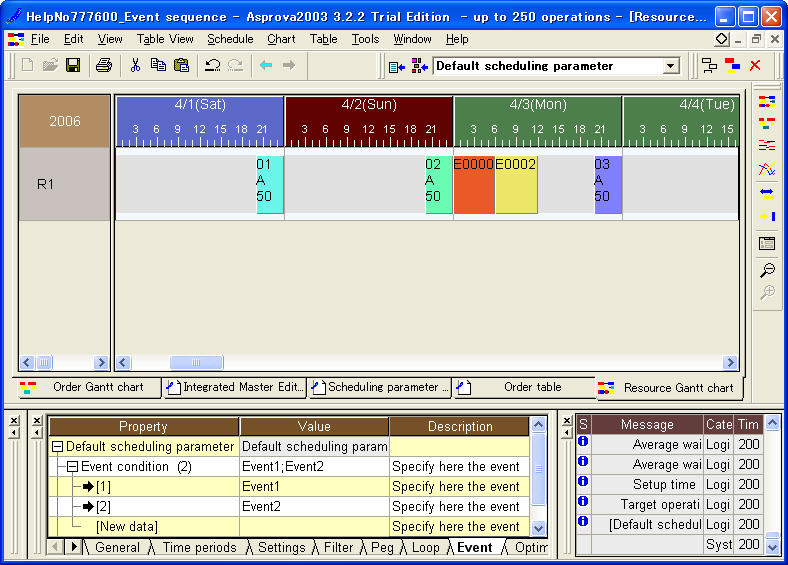
Task: Click the tree-structure toolbar icon
Action: [710, 65]
